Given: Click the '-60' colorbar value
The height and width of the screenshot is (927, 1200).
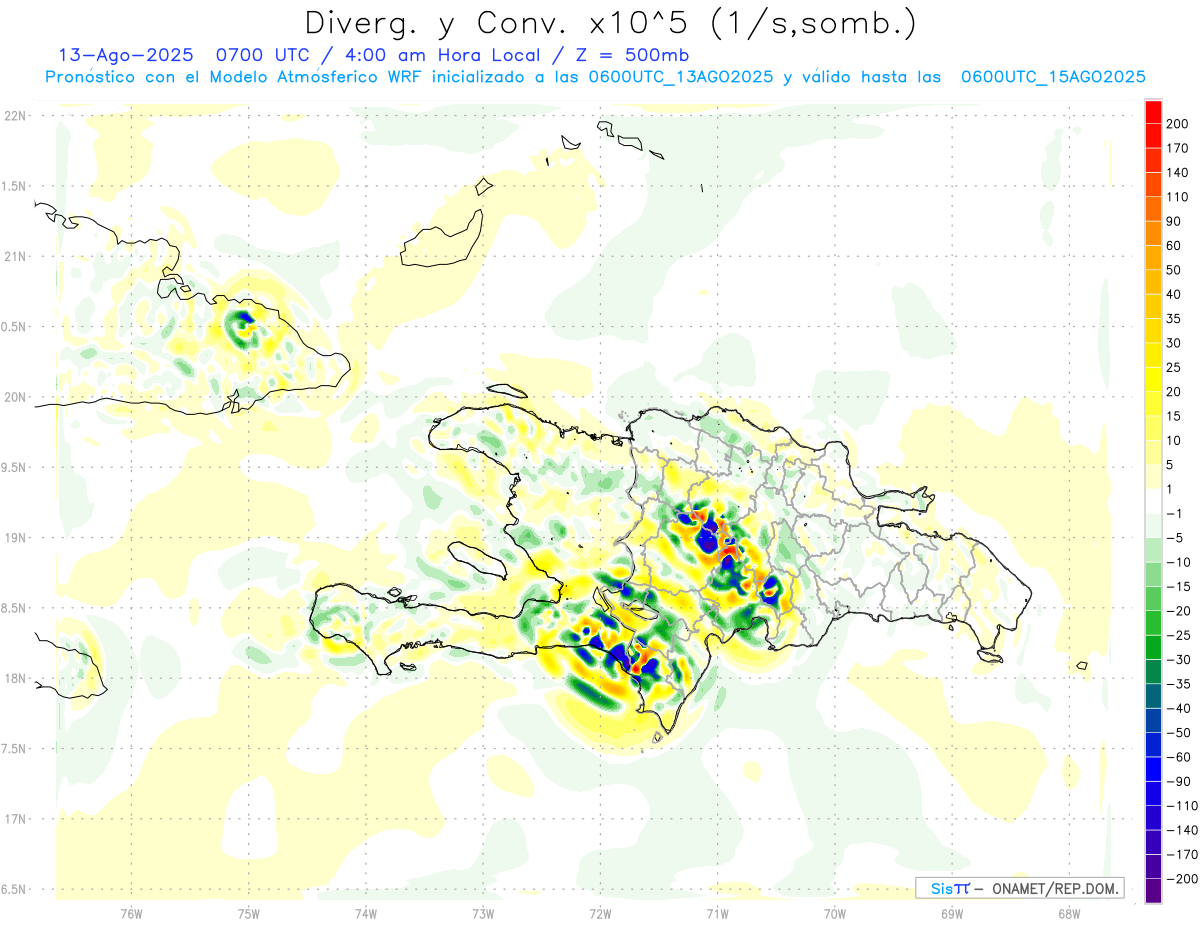Looking at the screenshot, I should [x=1178, y=757].
